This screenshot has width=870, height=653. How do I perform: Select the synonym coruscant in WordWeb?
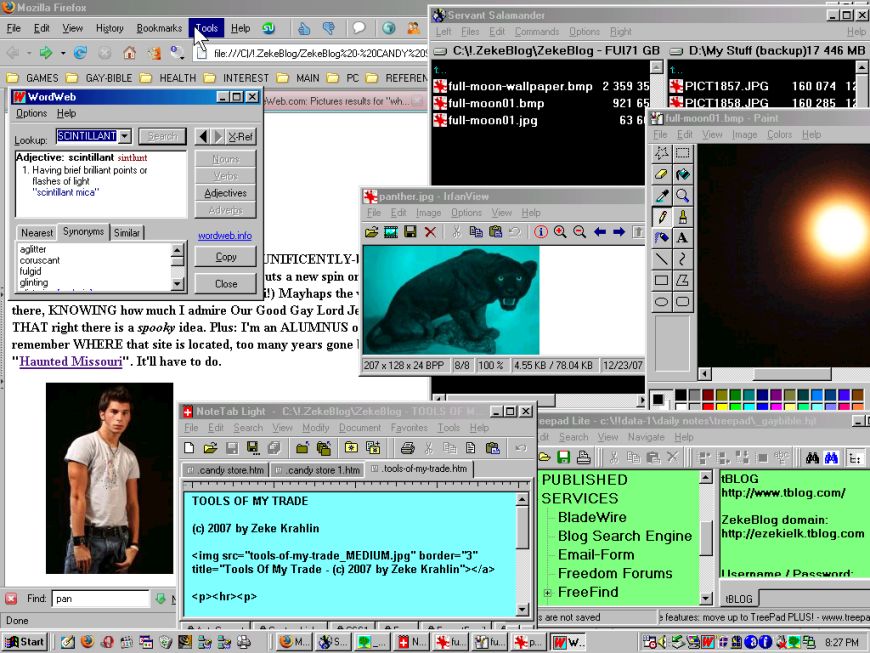(x=39, y=260)
